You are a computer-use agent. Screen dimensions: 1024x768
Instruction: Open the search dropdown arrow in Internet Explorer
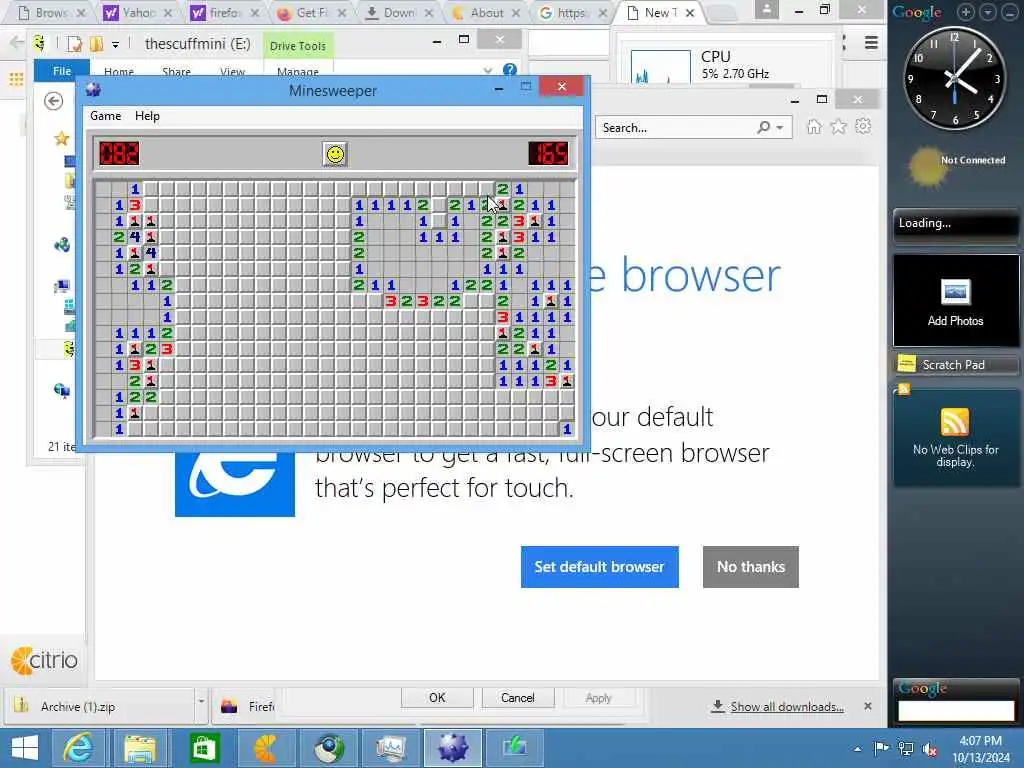[x=780, y=127]
